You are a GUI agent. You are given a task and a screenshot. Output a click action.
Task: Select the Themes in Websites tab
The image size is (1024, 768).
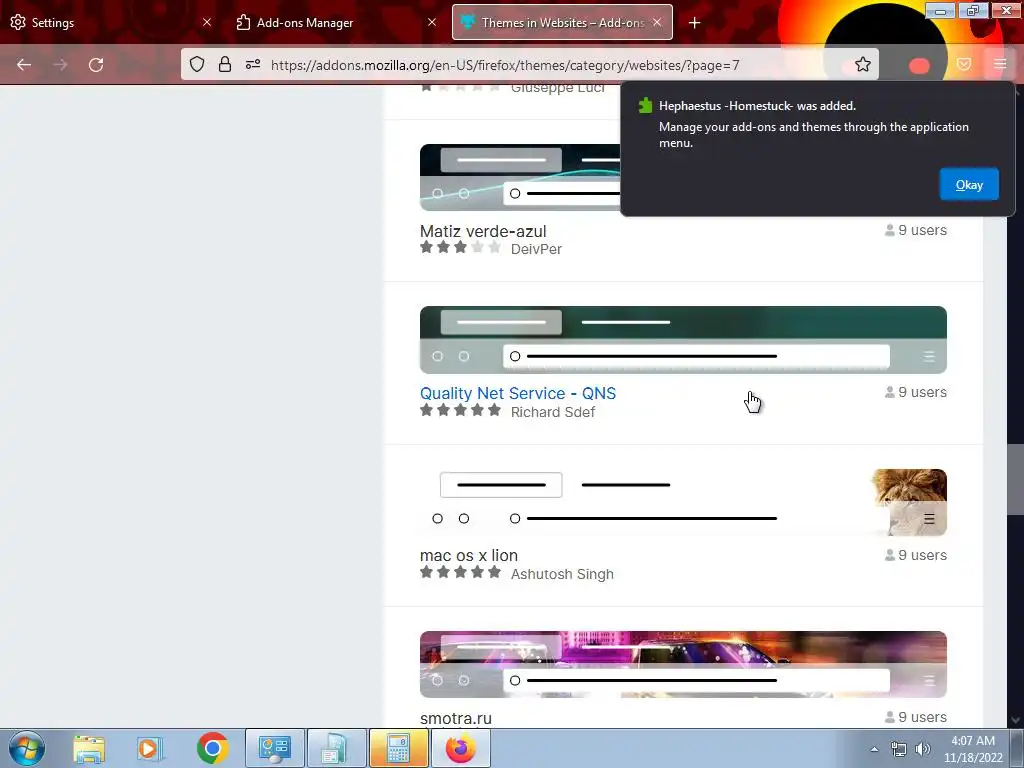pos(562,22)
